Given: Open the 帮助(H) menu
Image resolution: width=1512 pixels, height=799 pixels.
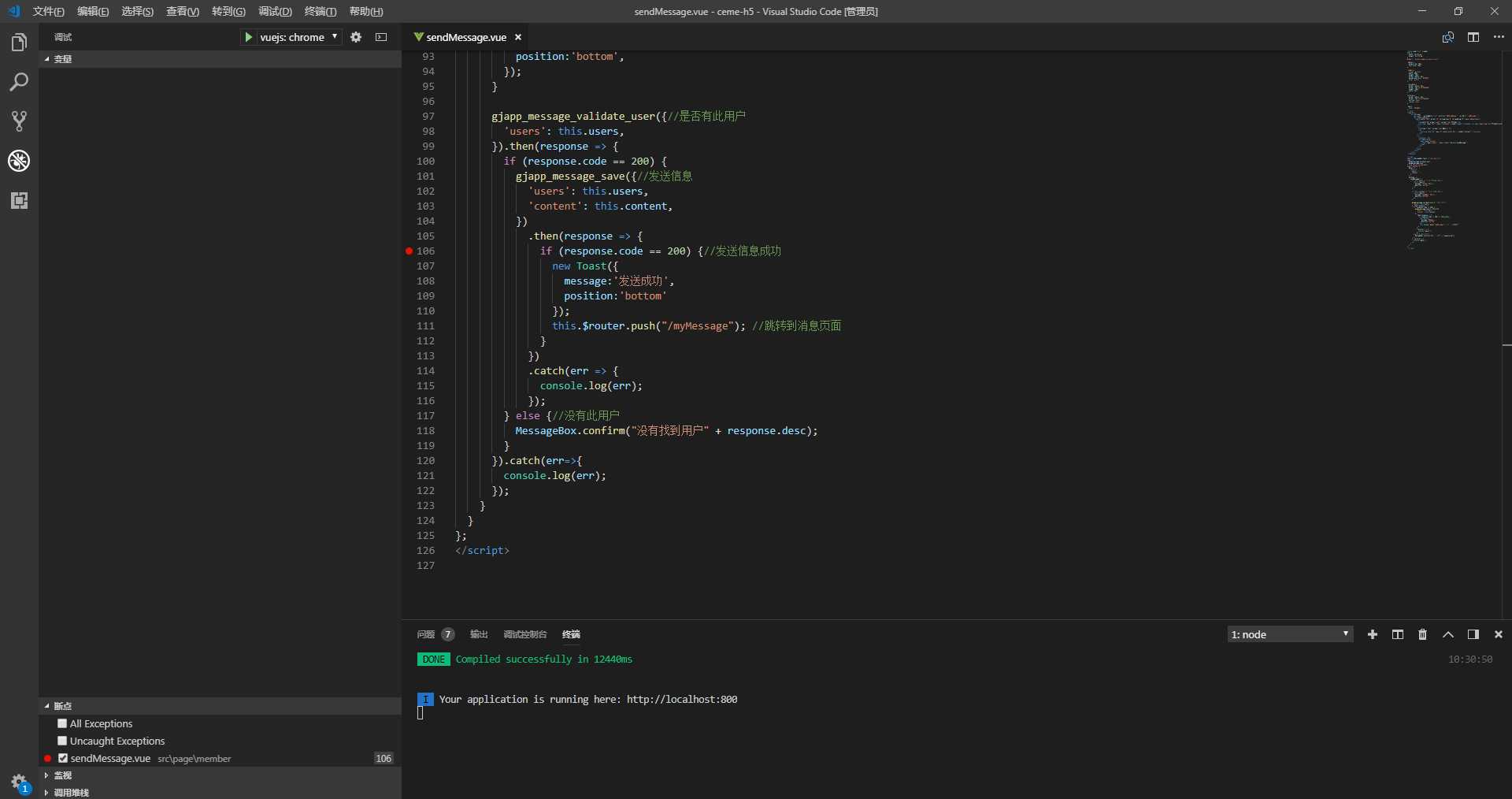Looking at the screenshot, I should pos(366,11).
